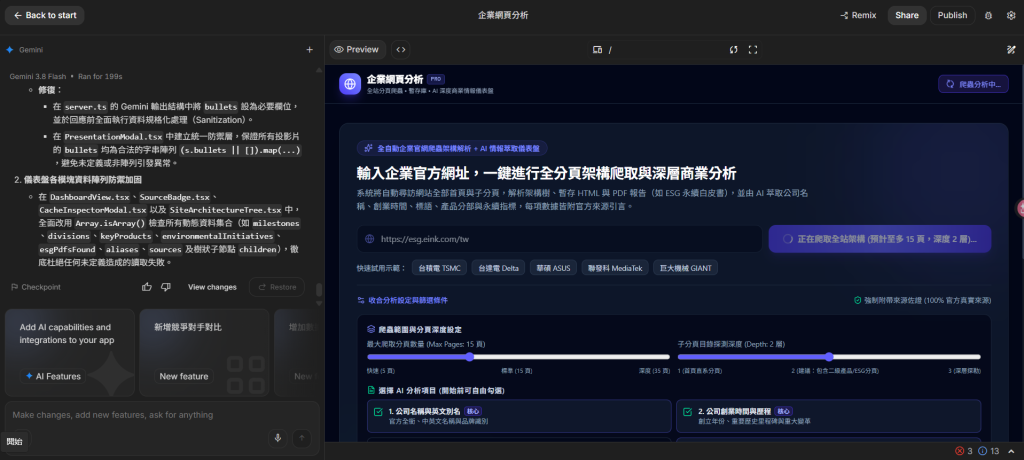Click the blue info count icon in status bar

pos(982,451)
